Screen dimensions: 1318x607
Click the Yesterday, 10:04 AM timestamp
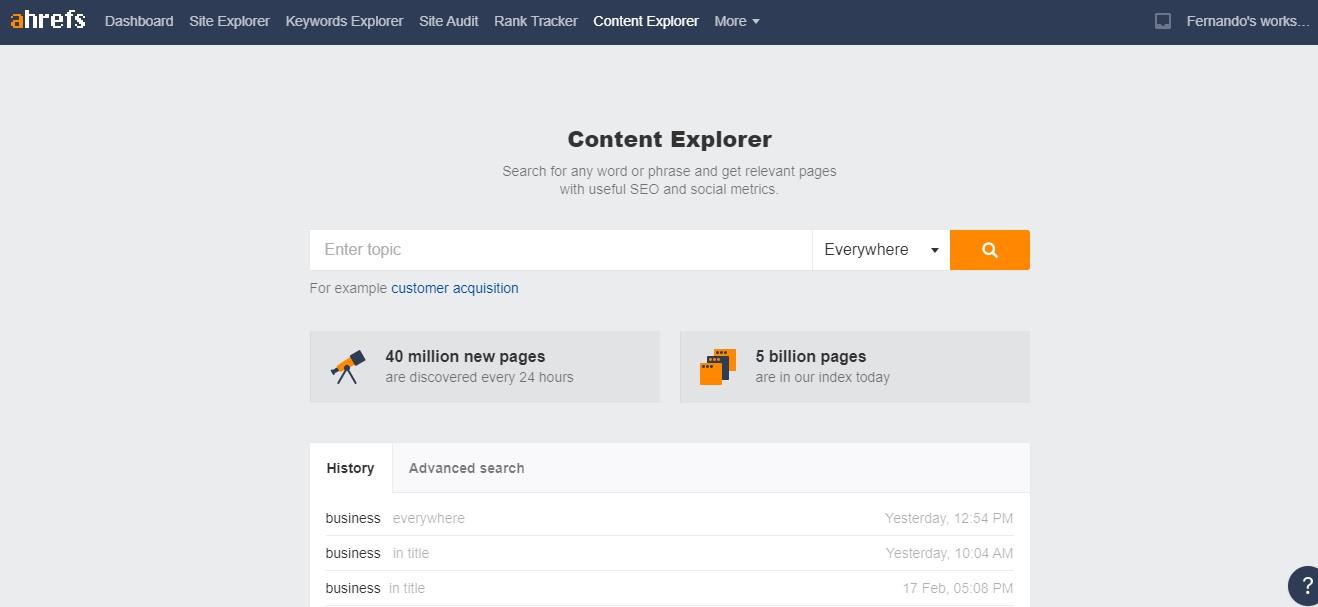tap(949, 553)
